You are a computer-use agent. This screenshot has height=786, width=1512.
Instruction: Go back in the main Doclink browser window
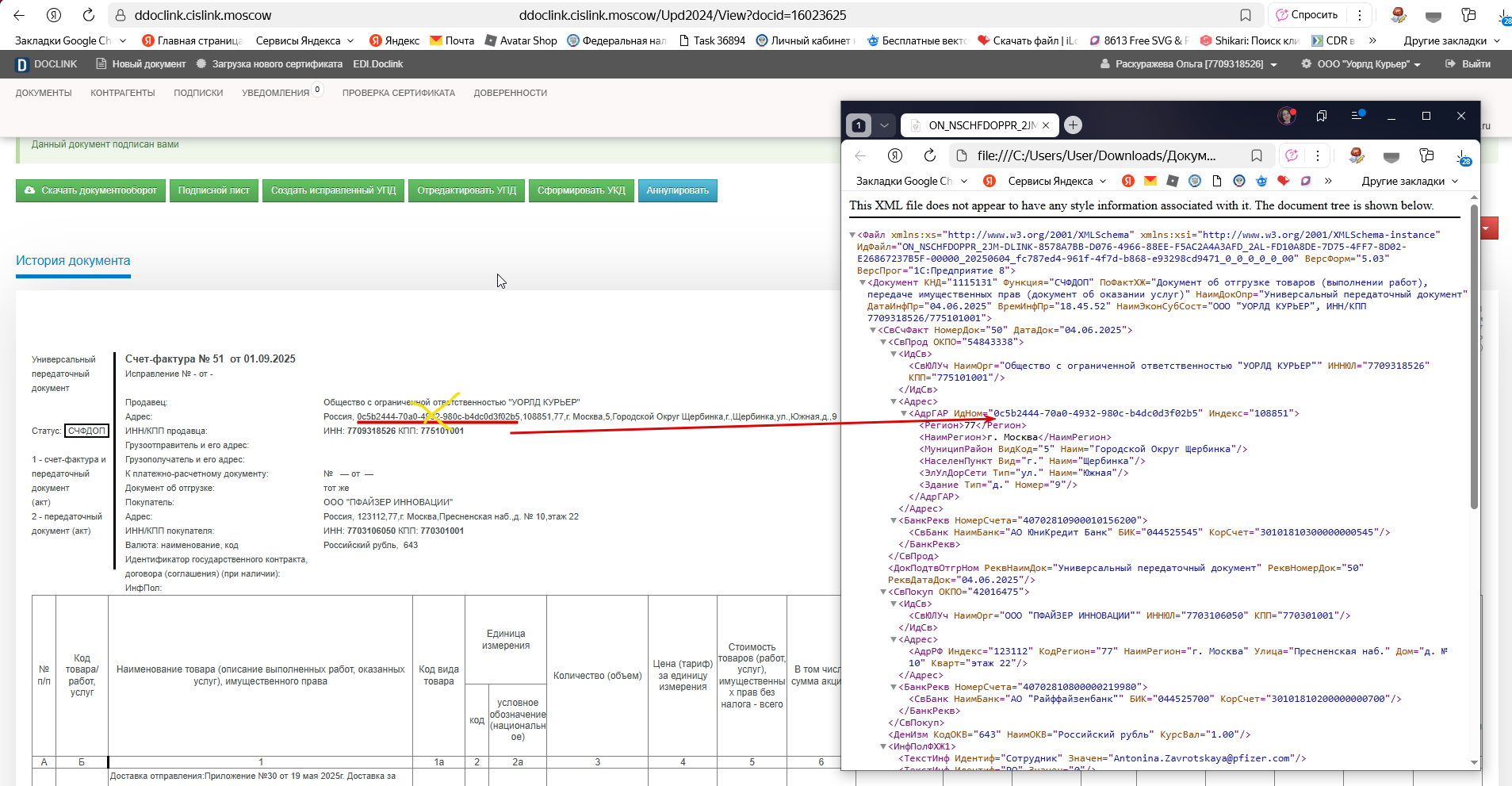pos(19,15)
